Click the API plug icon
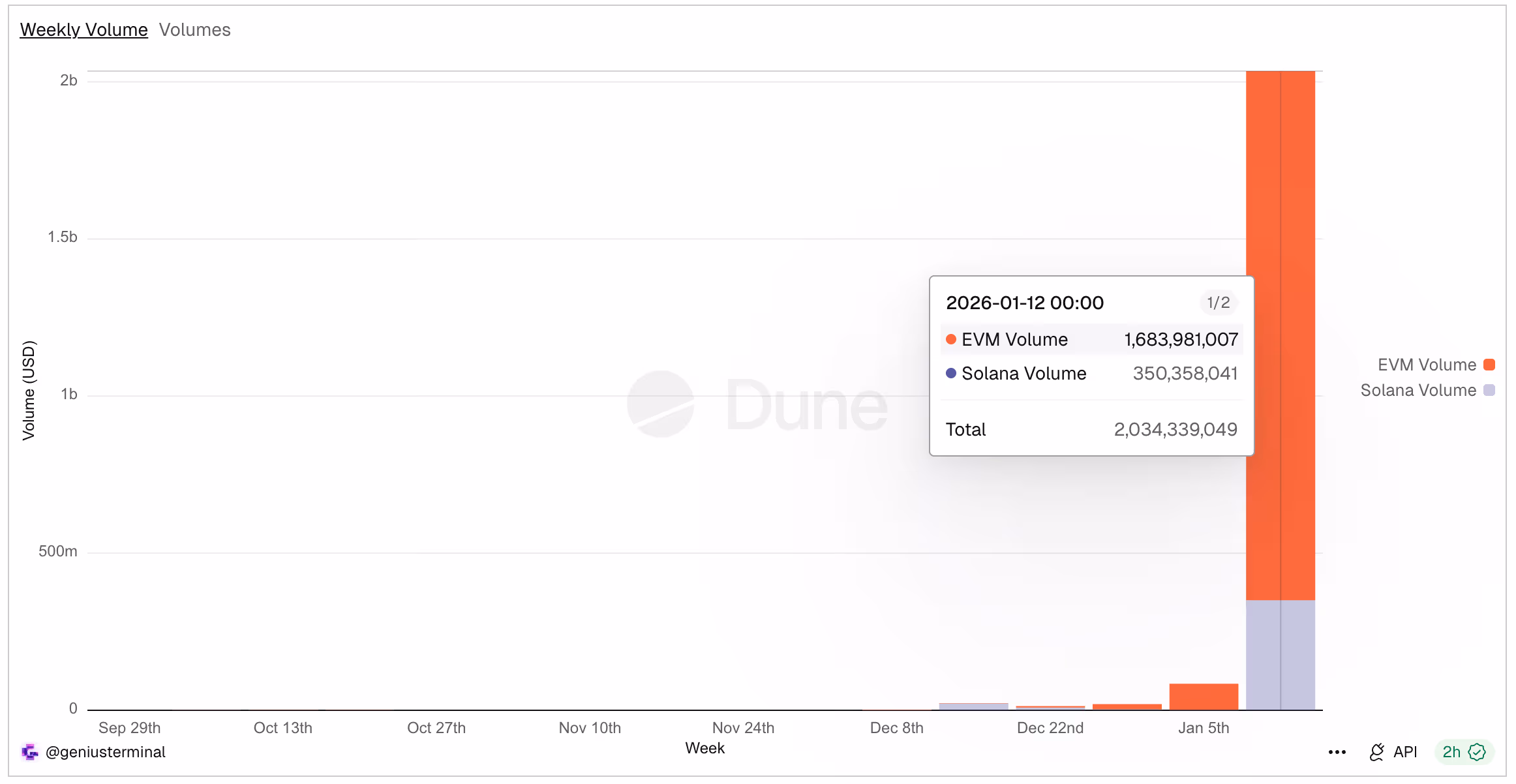This screenshot has height=784, width=1516. point(1376,752)
